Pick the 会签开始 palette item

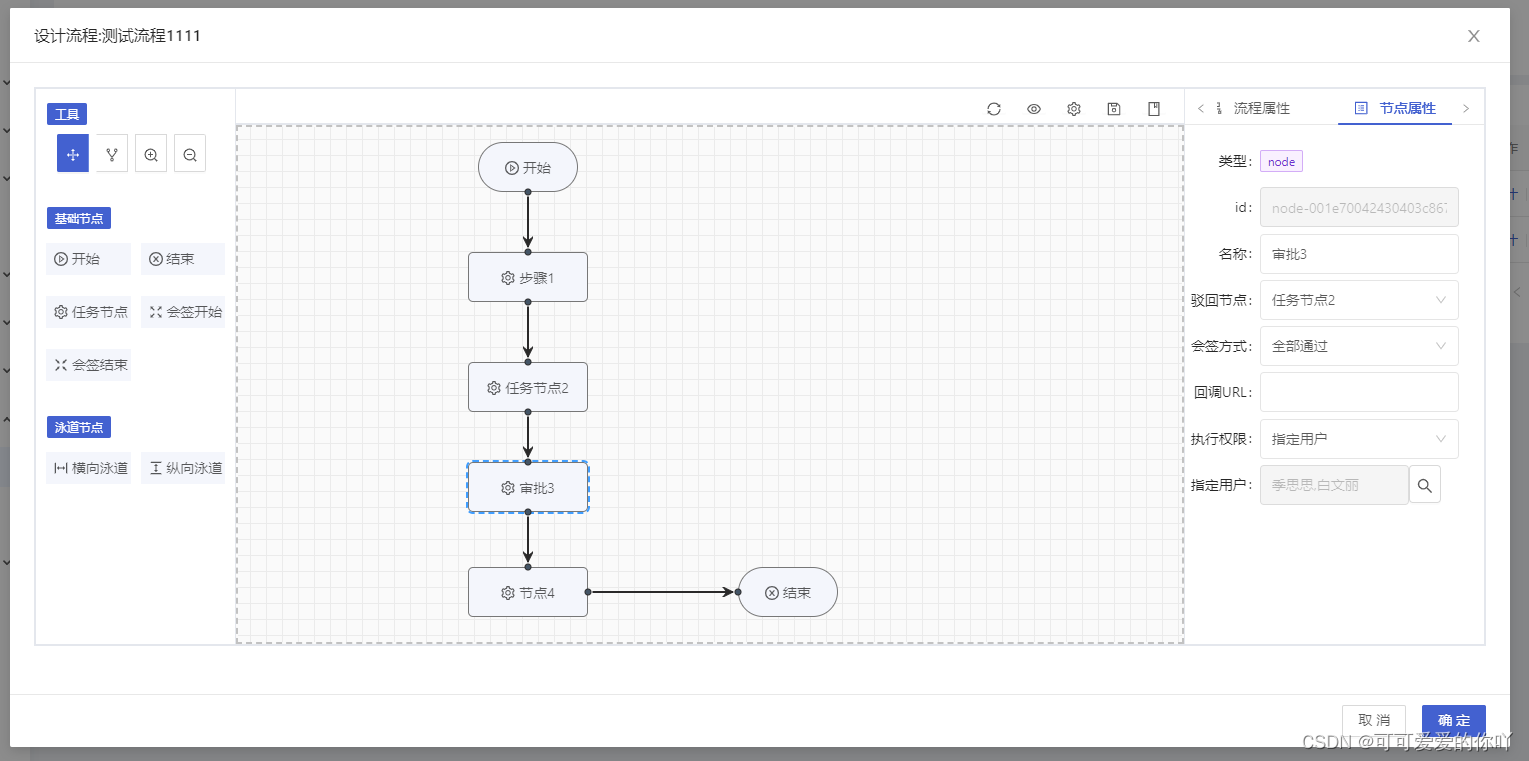click(x=182, y=312)
